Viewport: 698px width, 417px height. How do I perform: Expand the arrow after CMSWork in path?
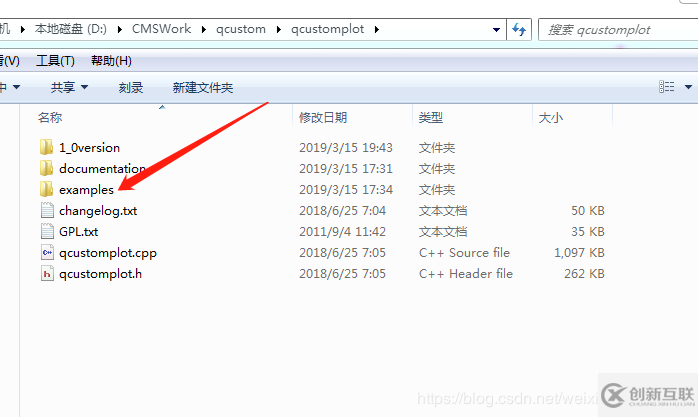[x=203, y=29]
